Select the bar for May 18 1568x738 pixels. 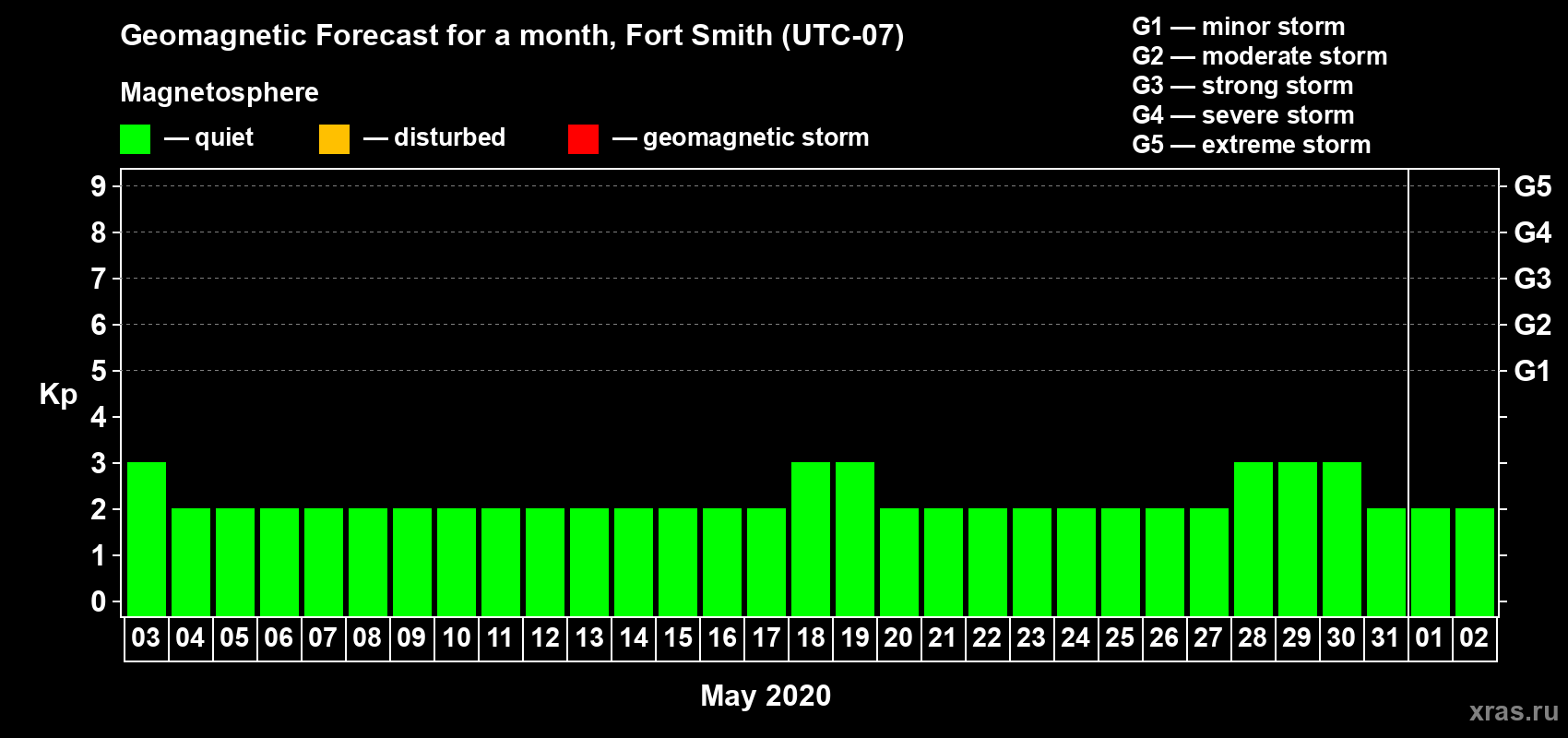[x=811, y=539]
